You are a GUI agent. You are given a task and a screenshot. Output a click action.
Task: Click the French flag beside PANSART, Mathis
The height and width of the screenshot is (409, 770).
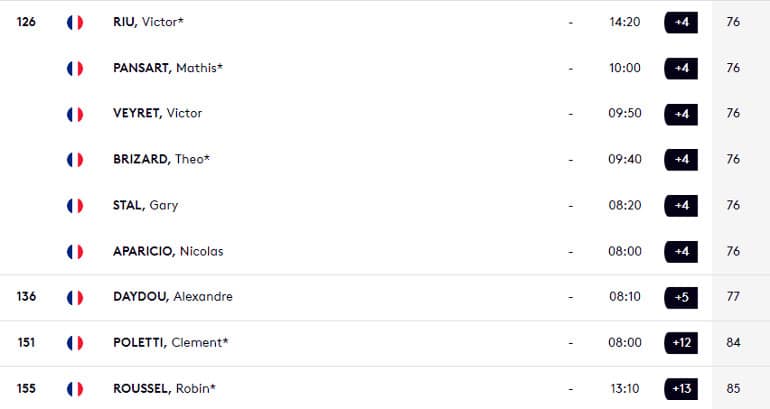coord(75,68)
